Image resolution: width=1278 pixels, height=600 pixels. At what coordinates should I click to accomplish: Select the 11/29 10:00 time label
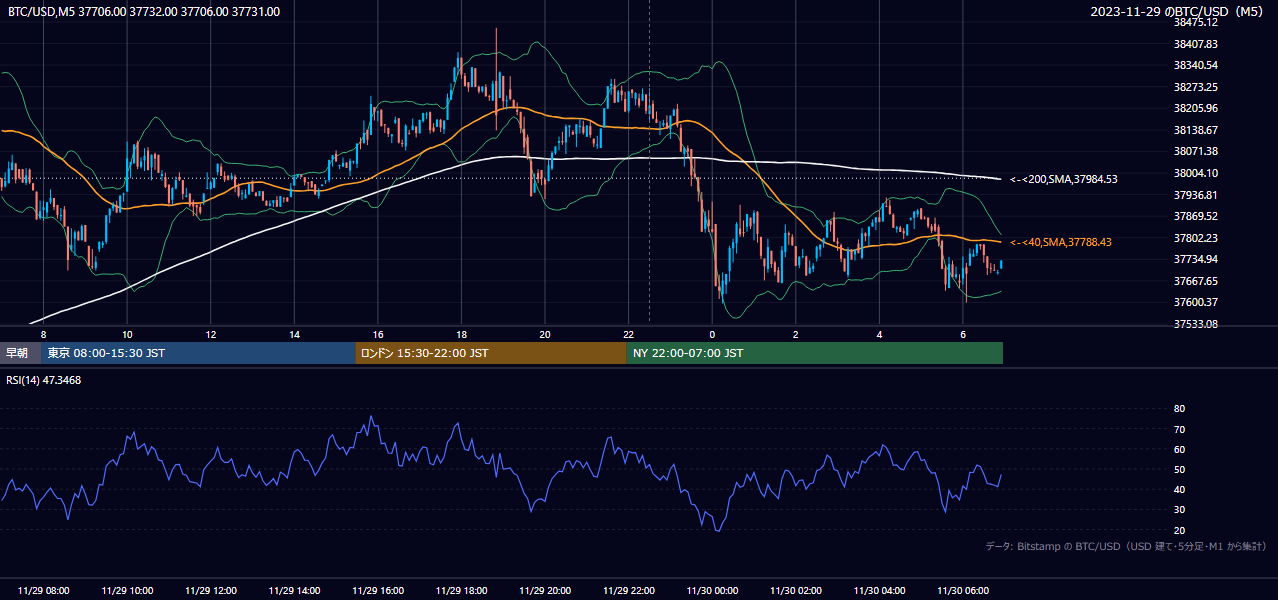tap(127, 591)
